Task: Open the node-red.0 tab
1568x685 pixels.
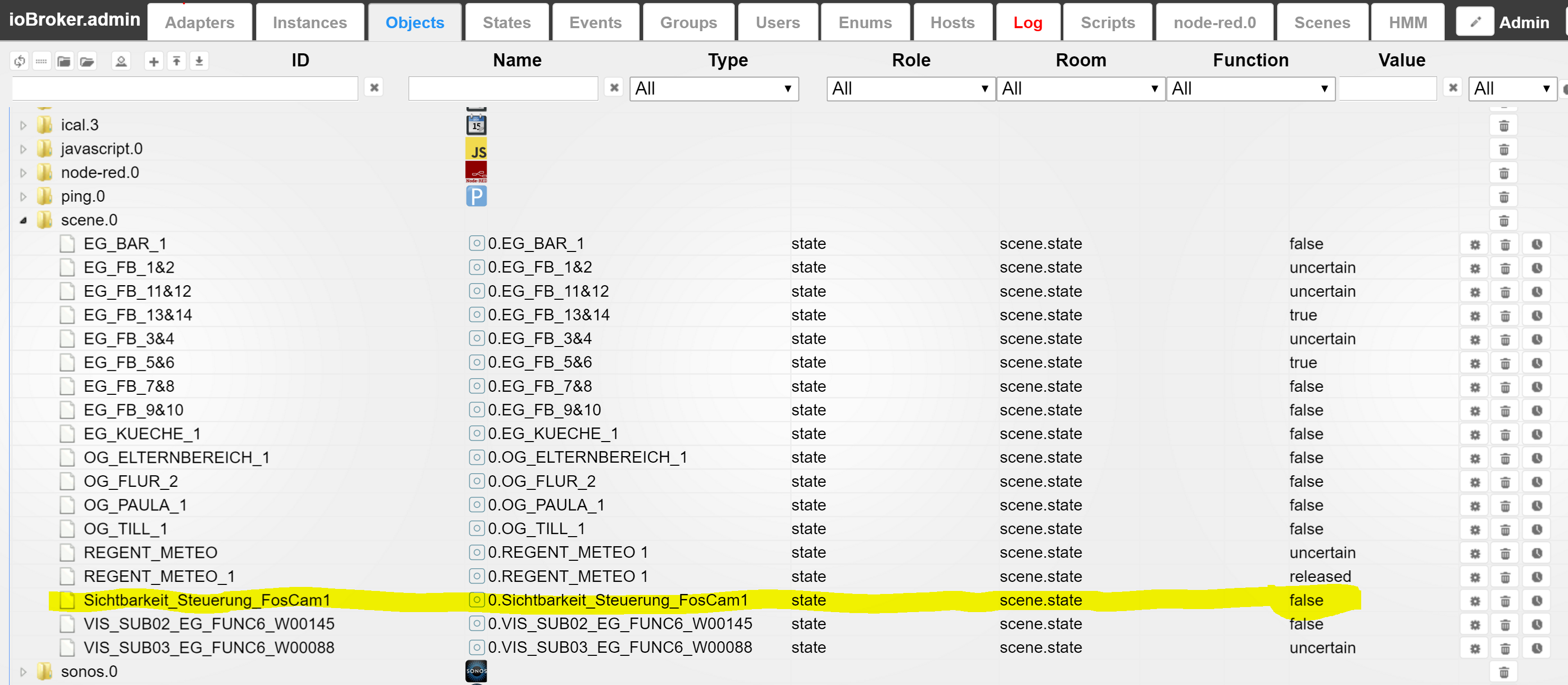Action: pos(1214,23)
